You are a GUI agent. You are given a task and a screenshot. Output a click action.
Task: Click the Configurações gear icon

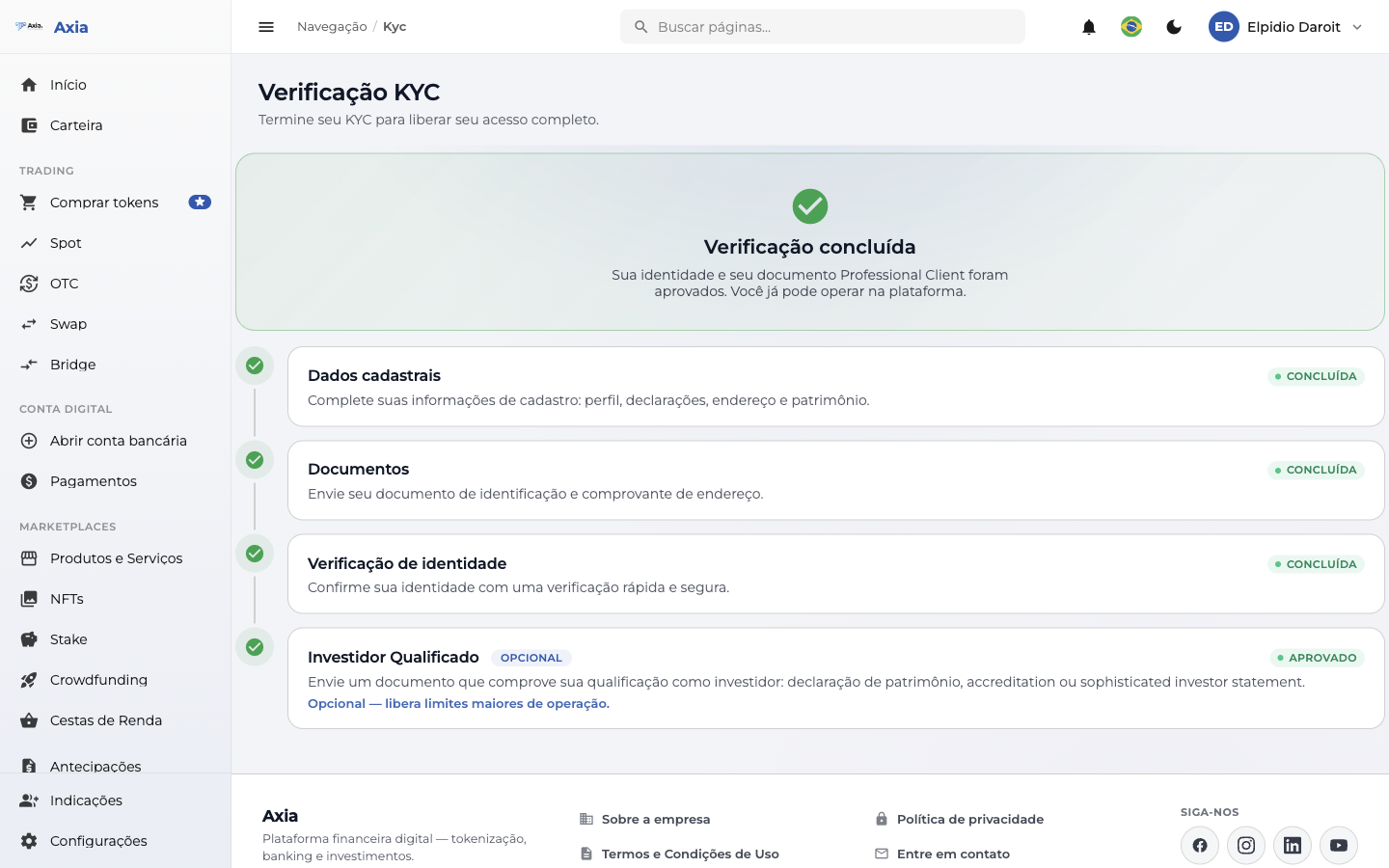(29, 841)
